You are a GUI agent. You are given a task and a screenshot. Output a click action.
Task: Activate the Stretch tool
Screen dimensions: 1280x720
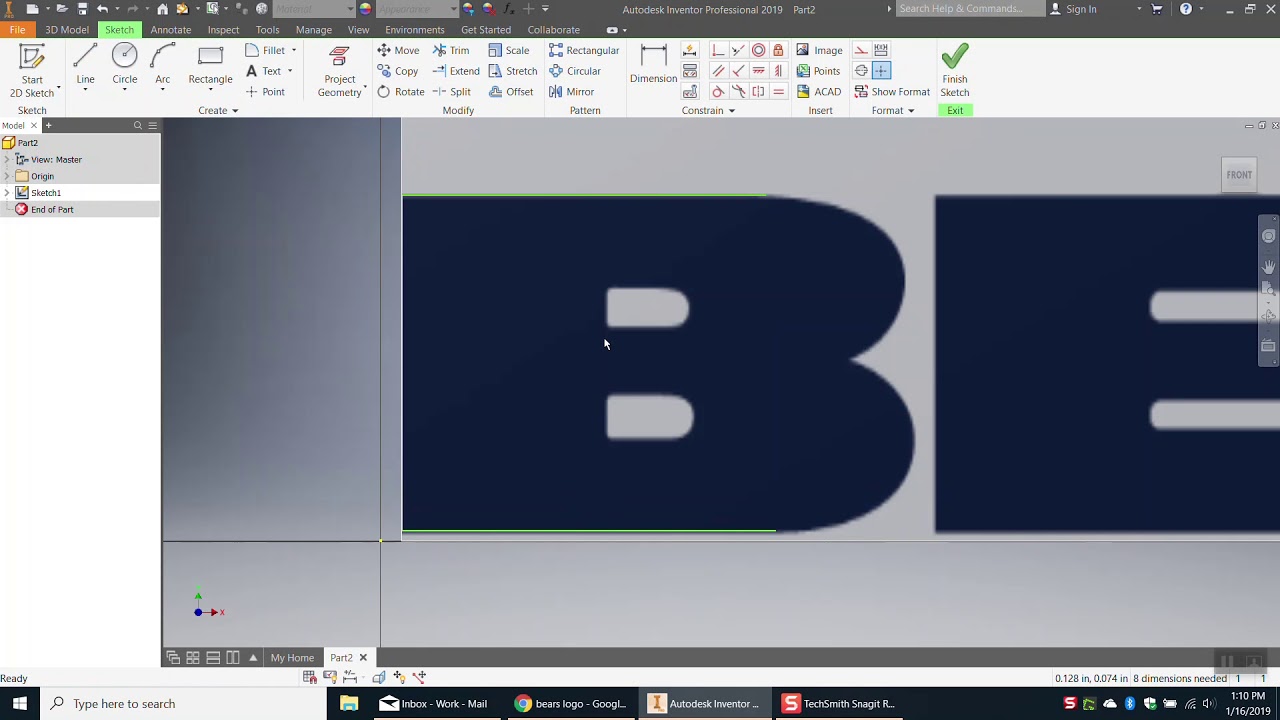pos(512,71)
